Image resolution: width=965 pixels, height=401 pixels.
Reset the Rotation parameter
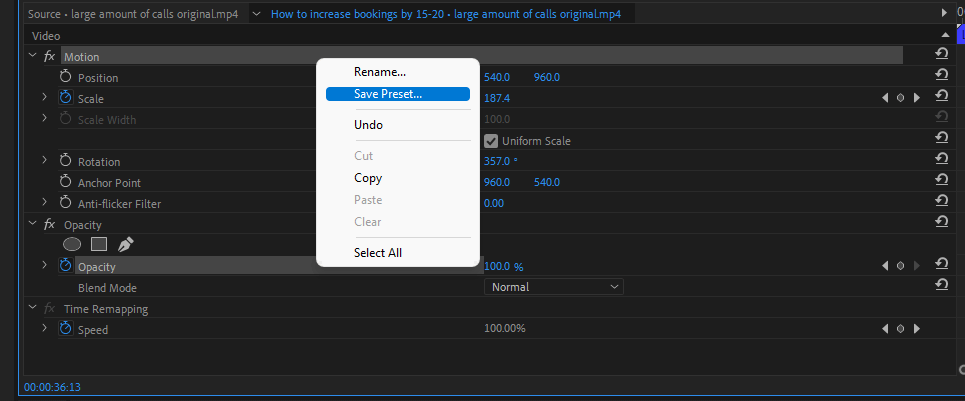[x=941, y=158]
